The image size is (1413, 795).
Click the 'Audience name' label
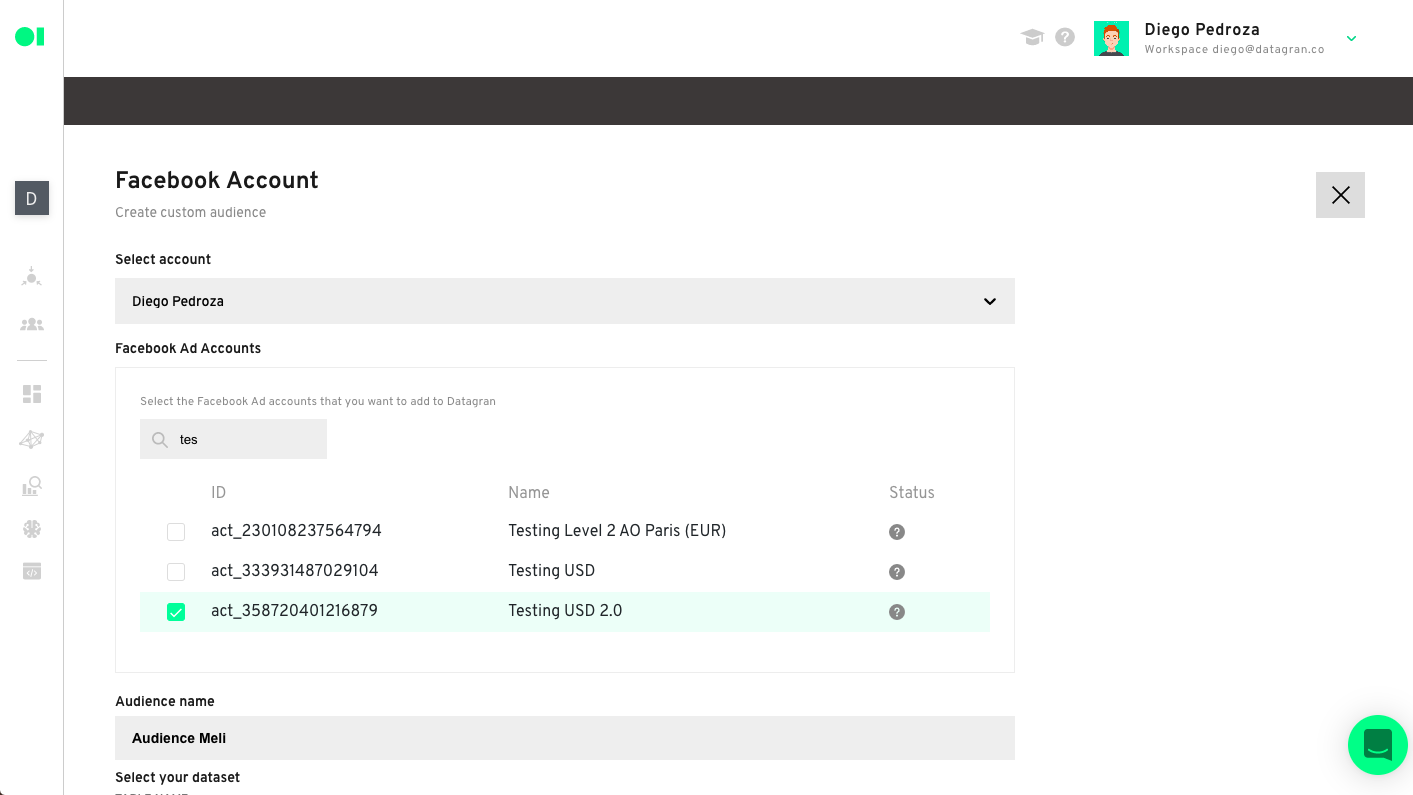pos(165,701)
